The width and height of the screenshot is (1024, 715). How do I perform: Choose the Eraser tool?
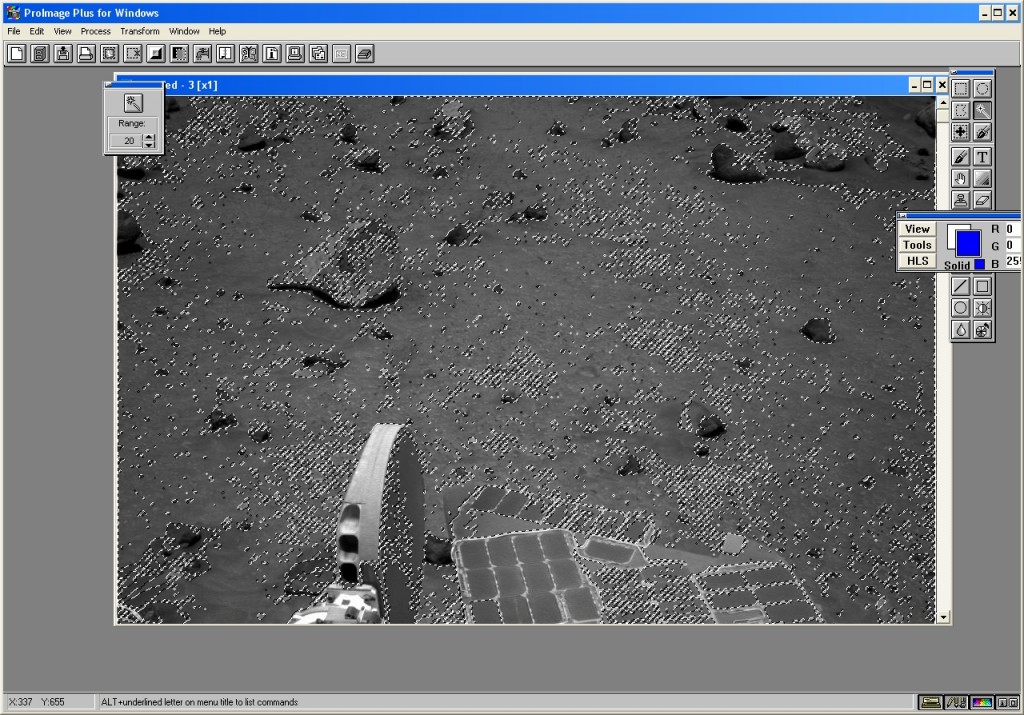(x=983, y=201)
